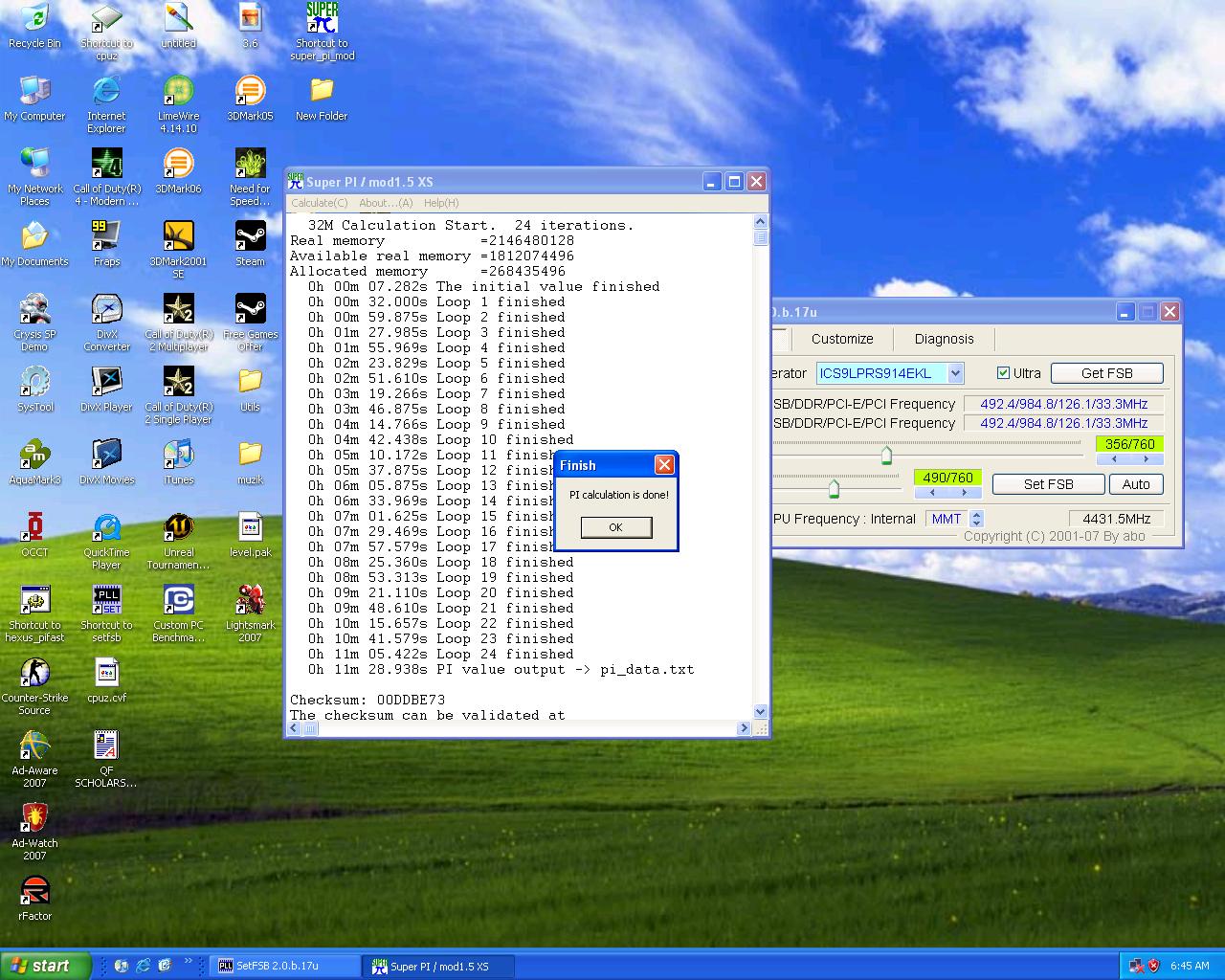Image resolution: width=1225 pixels, height=980 pixels.
Task: Click the taskbar clock showing 6:45 AM
Action: click(1190, 966)
